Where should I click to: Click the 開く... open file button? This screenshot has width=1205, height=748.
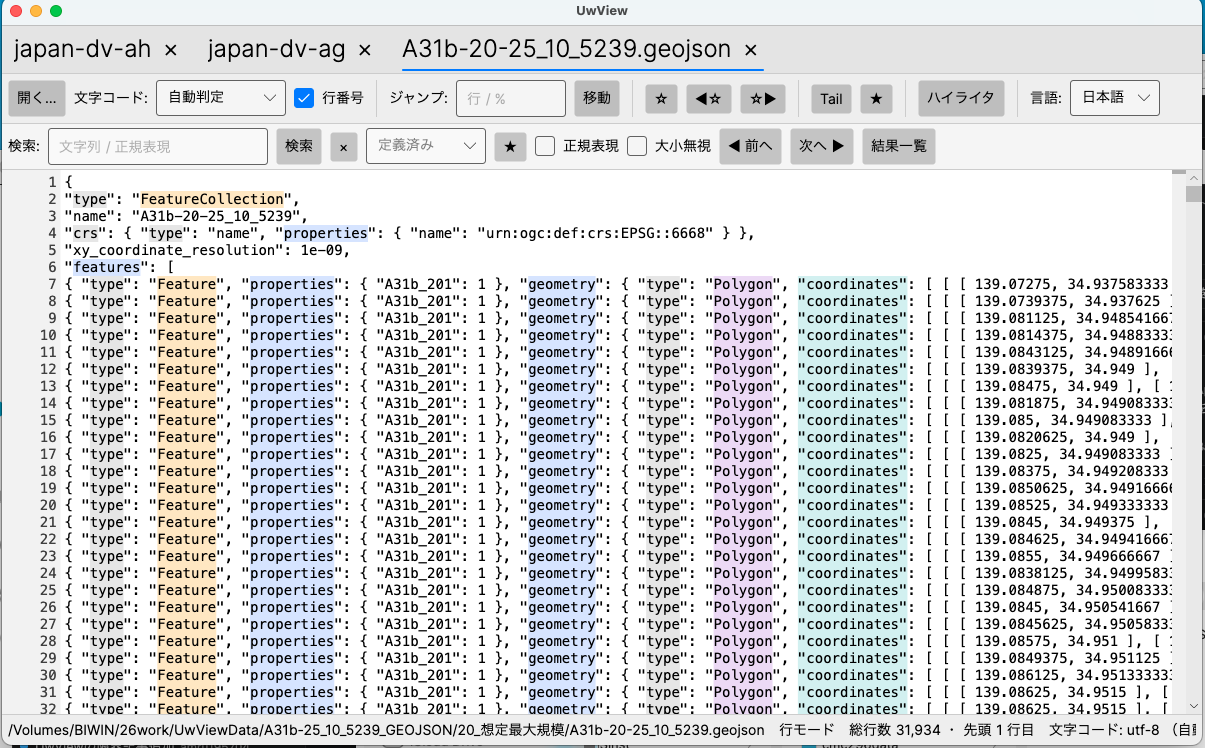(37, 98)
